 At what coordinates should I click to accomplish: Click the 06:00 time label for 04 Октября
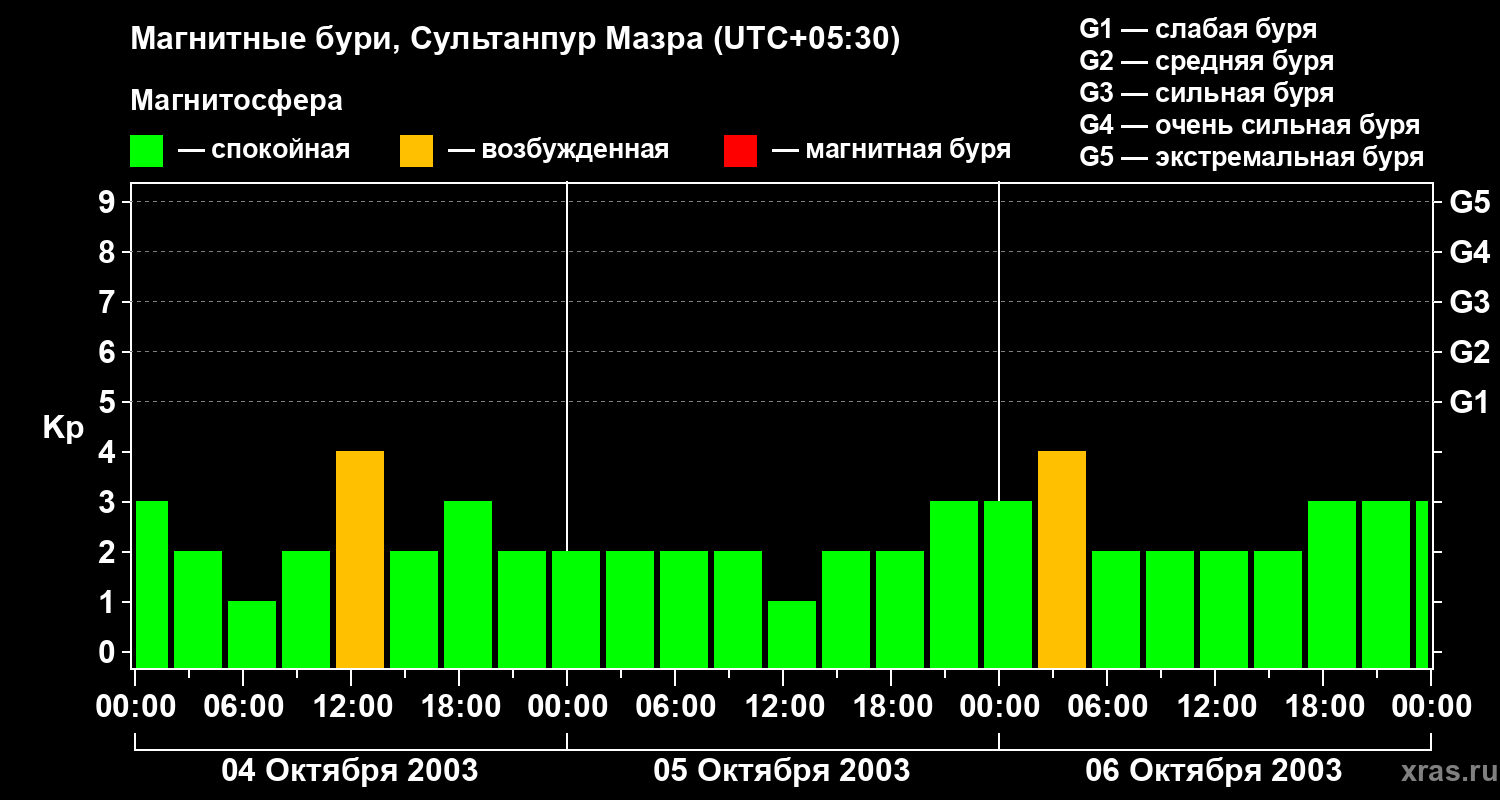point(243,707)
